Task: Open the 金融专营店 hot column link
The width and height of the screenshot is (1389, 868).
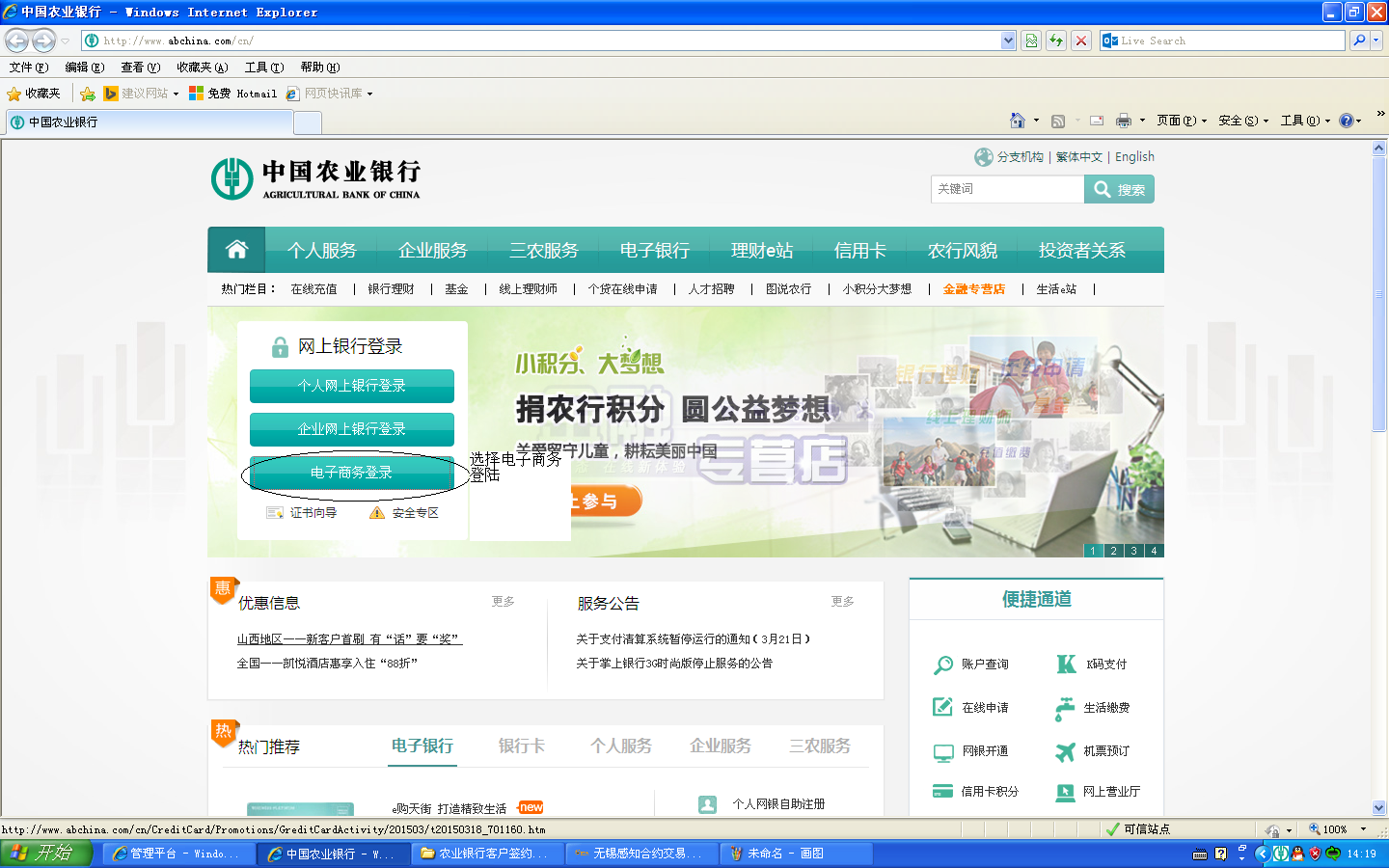Action: click(x=974, y=289)
